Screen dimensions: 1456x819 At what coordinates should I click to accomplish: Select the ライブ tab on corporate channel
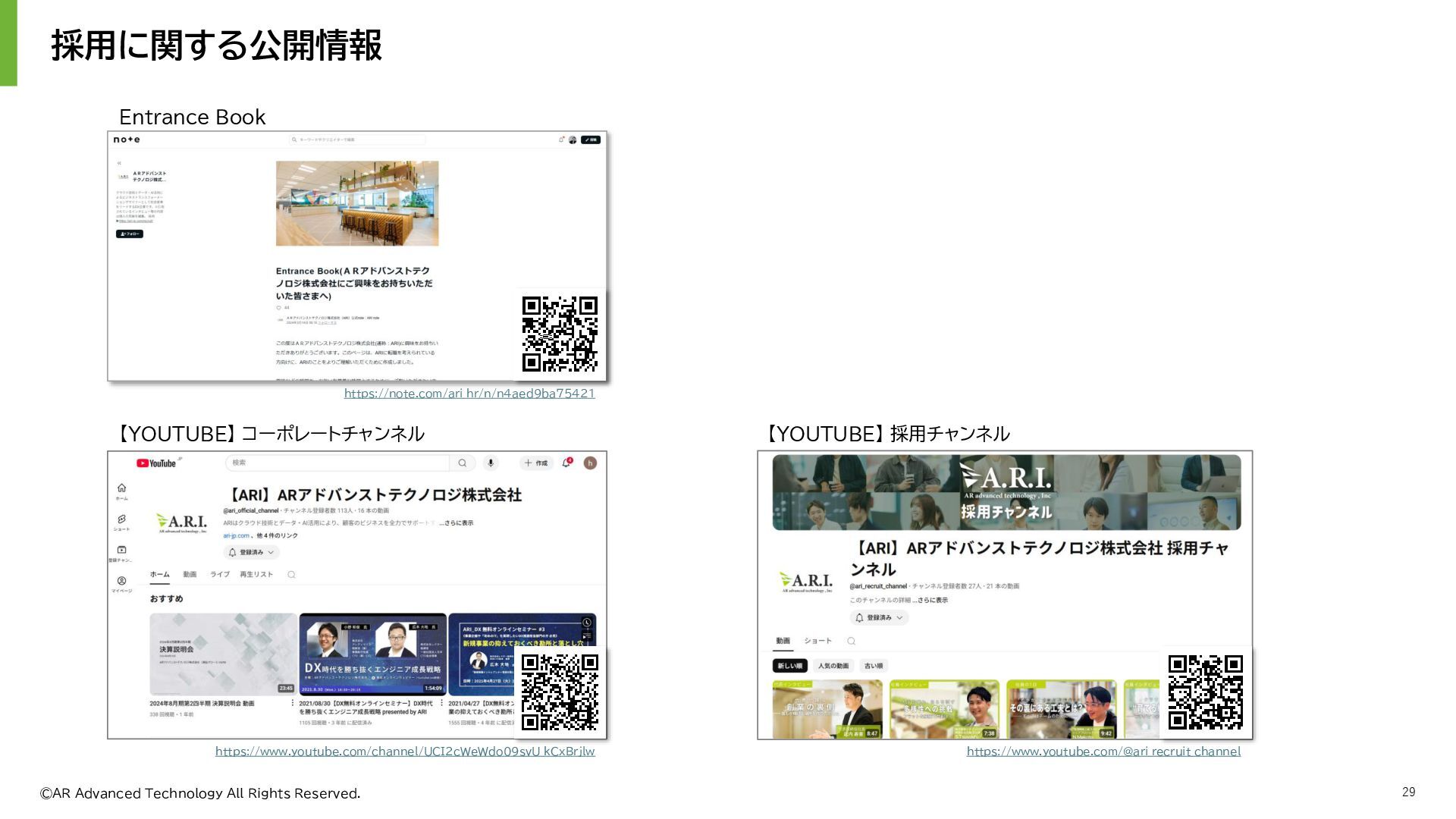click(x=220, y=575)
